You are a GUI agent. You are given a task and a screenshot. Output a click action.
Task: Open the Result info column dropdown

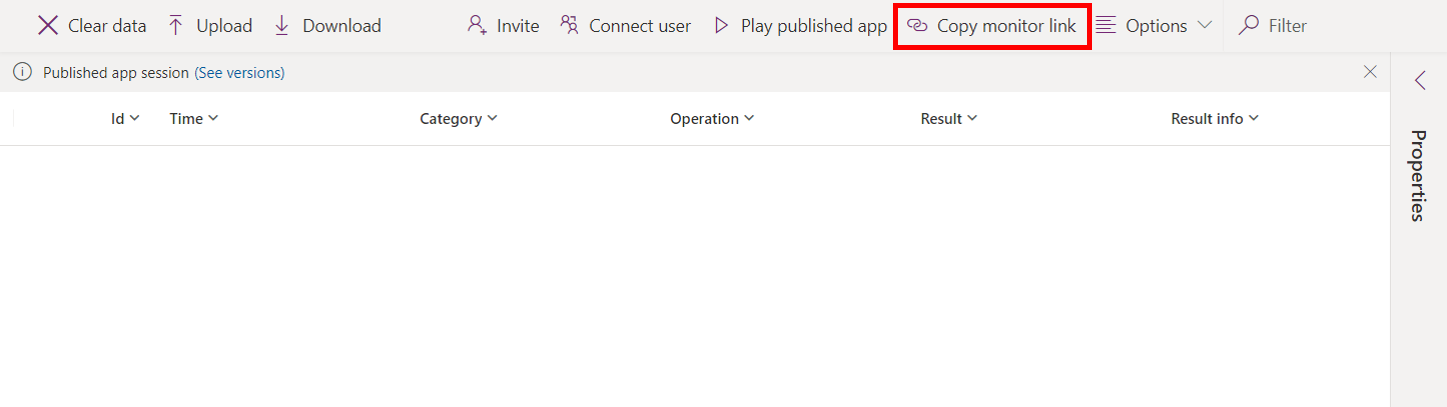[1215, 118]
